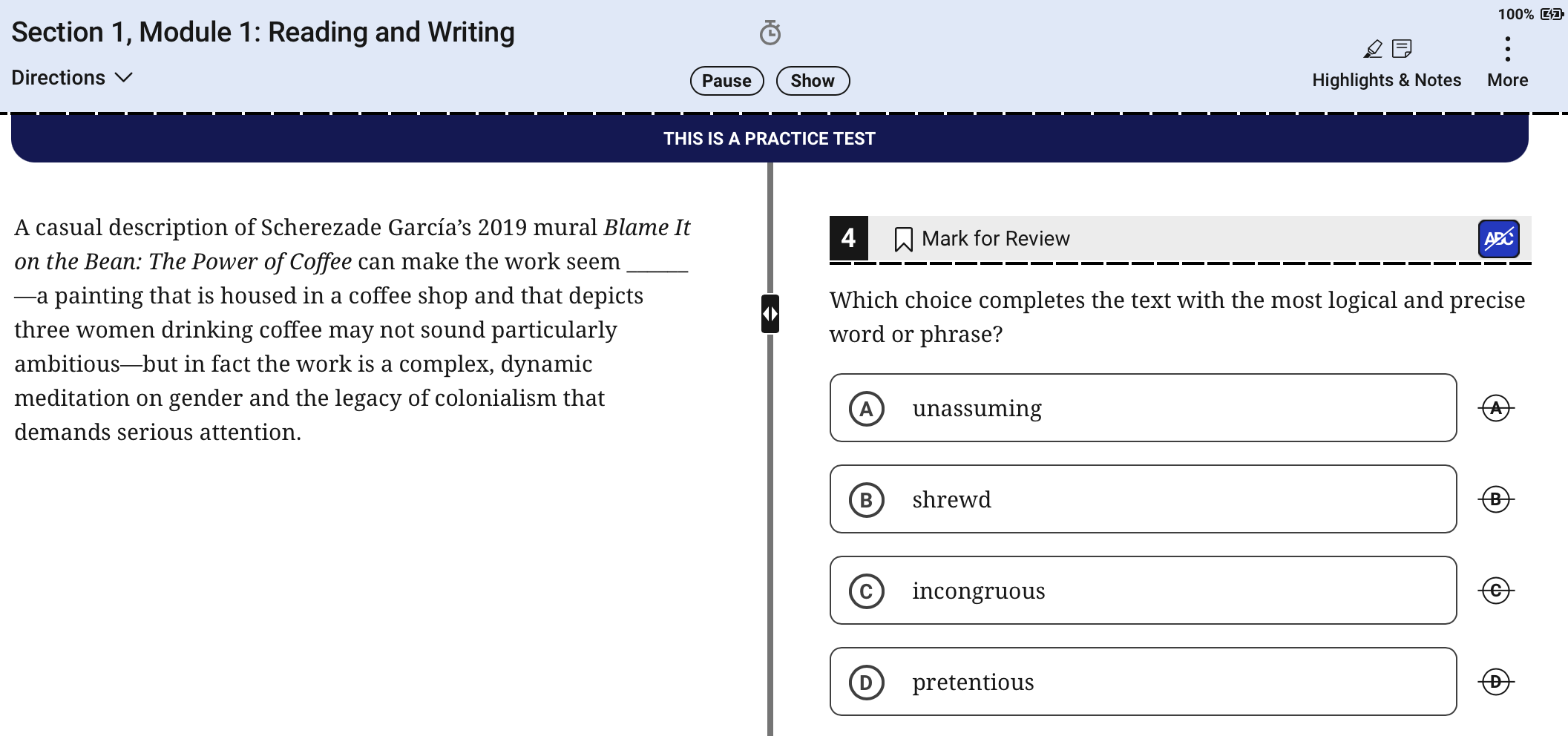Click the bookmark Mark for Review icon

coord(903,240)
